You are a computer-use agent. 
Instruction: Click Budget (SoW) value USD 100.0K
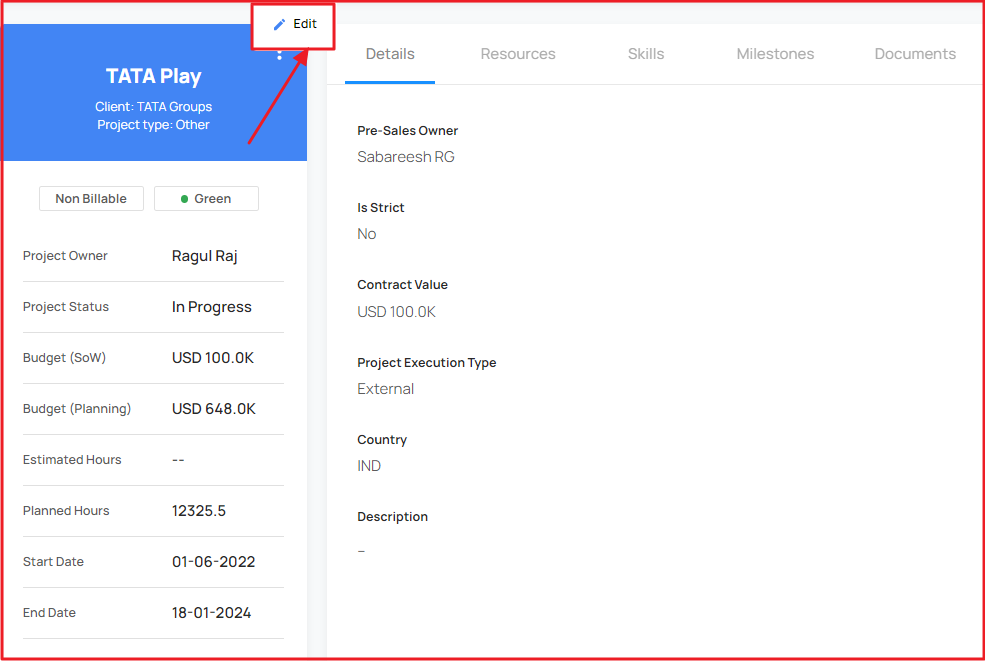[x=213, y=358]
